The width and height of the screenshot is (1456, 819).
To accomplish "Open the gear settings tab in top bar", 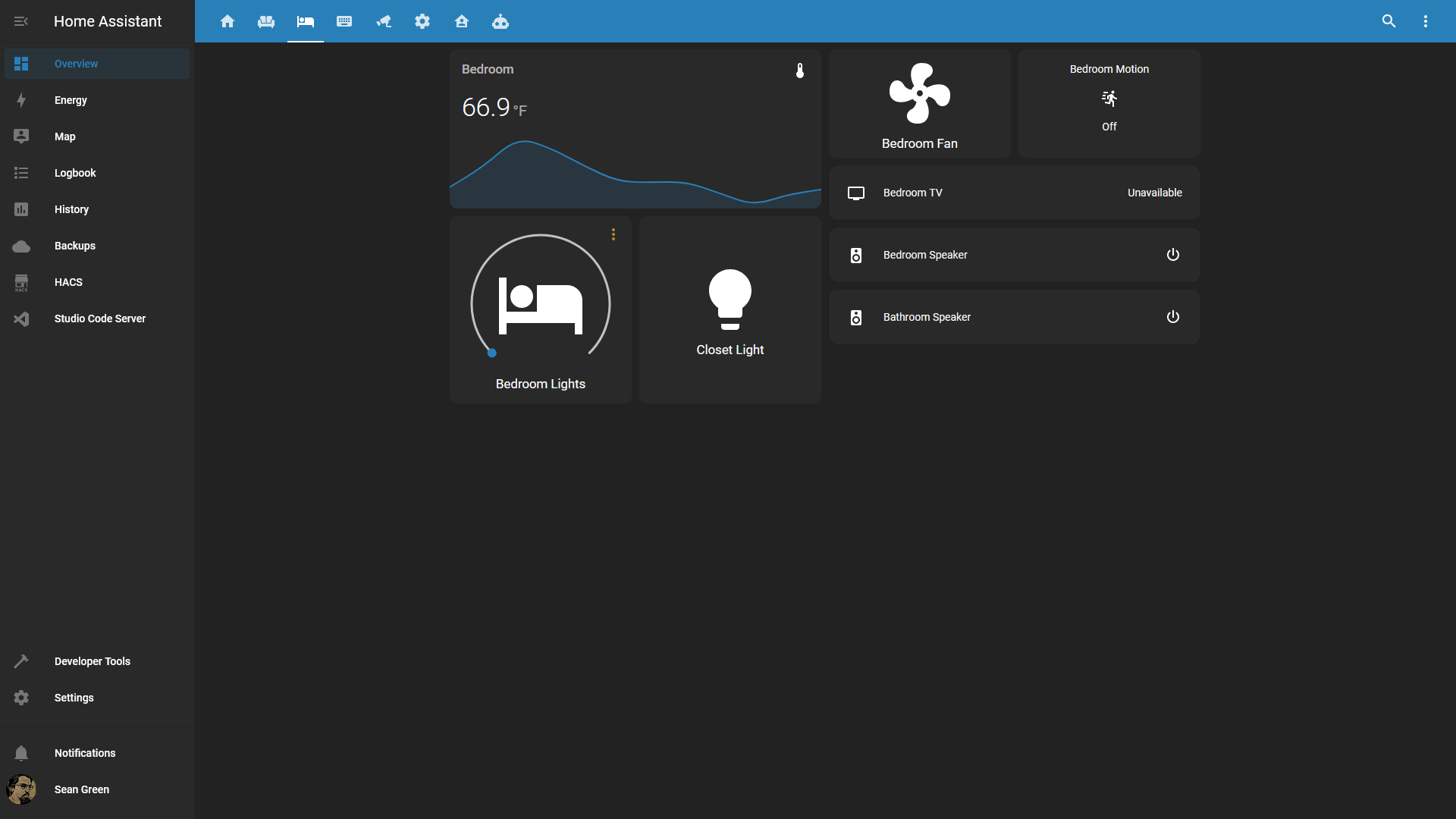I will [422, 21].
